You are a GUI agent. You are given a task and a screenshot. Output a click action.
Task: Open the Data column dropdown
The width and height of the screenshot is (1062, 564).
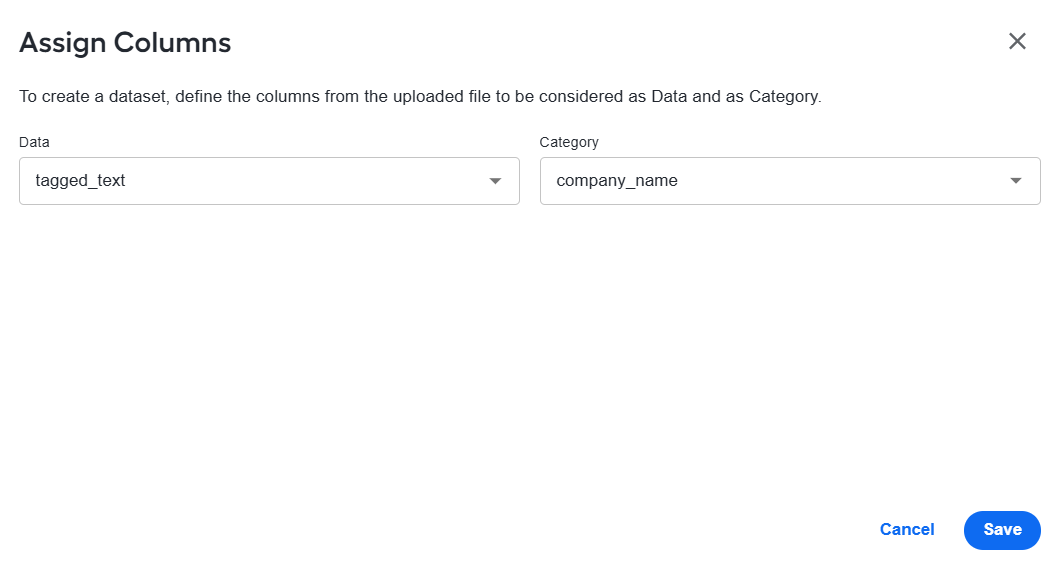[x=269, y=181]
